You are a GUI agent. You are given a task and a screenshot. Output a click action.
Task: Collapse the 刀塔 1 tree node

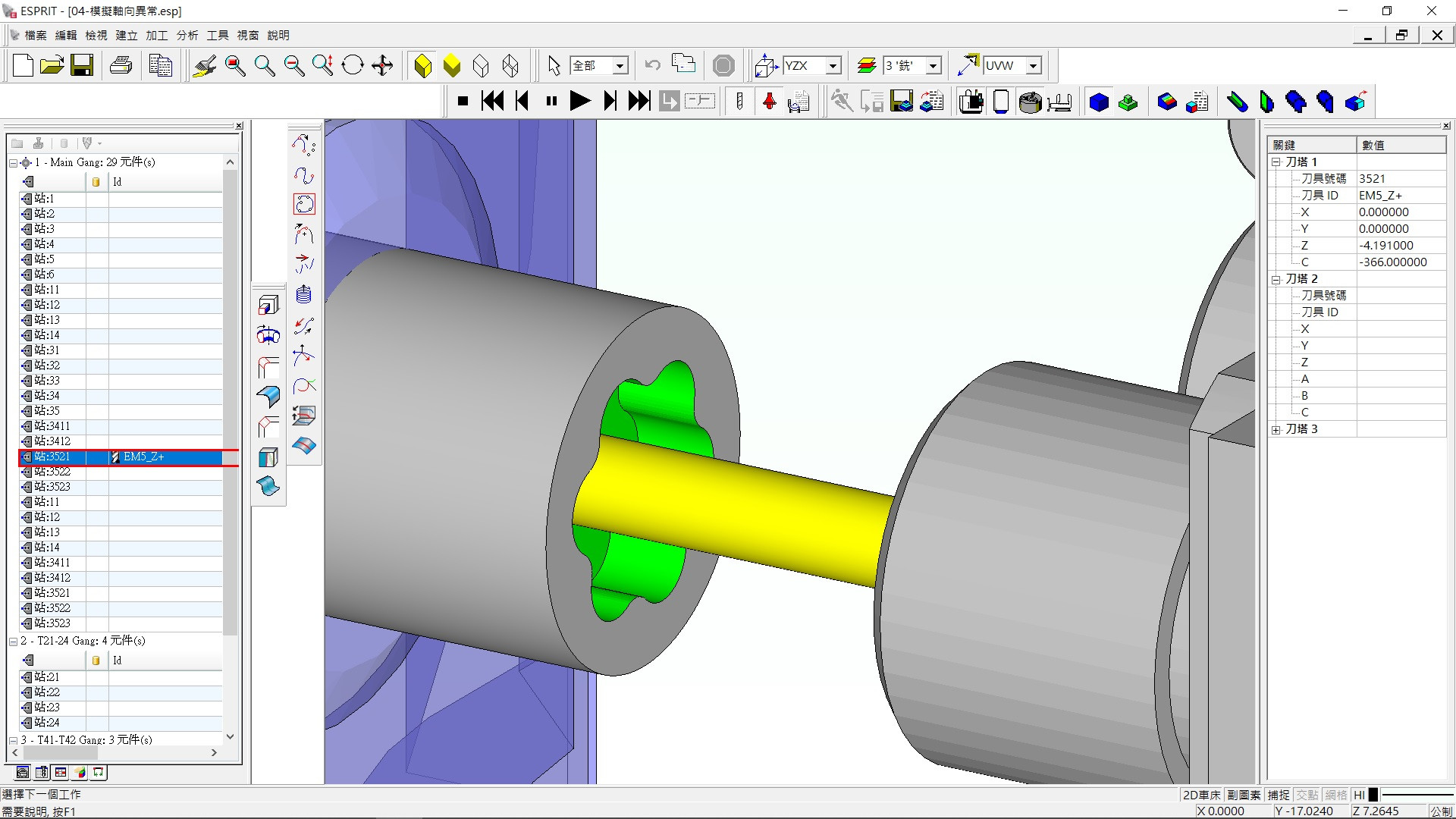[x=1276, y=162]
